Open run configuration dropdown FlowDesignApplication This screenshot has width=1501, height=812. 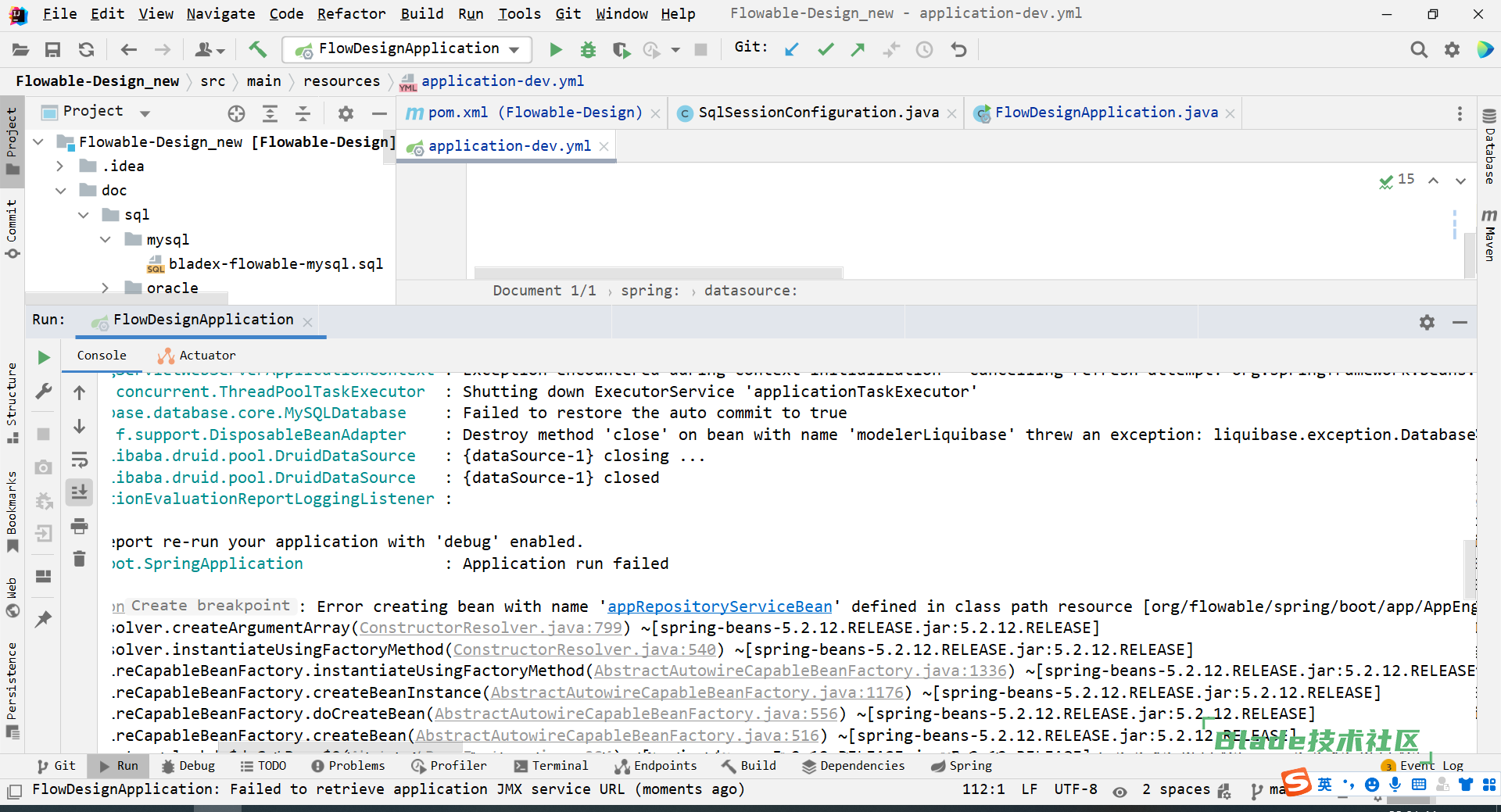pos(407,49)
